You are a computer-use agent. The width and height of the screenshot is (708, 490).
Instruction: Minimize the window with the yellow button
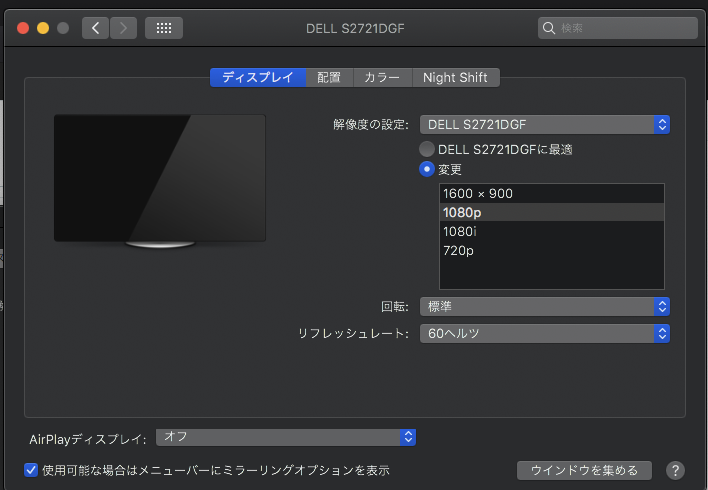43,28
